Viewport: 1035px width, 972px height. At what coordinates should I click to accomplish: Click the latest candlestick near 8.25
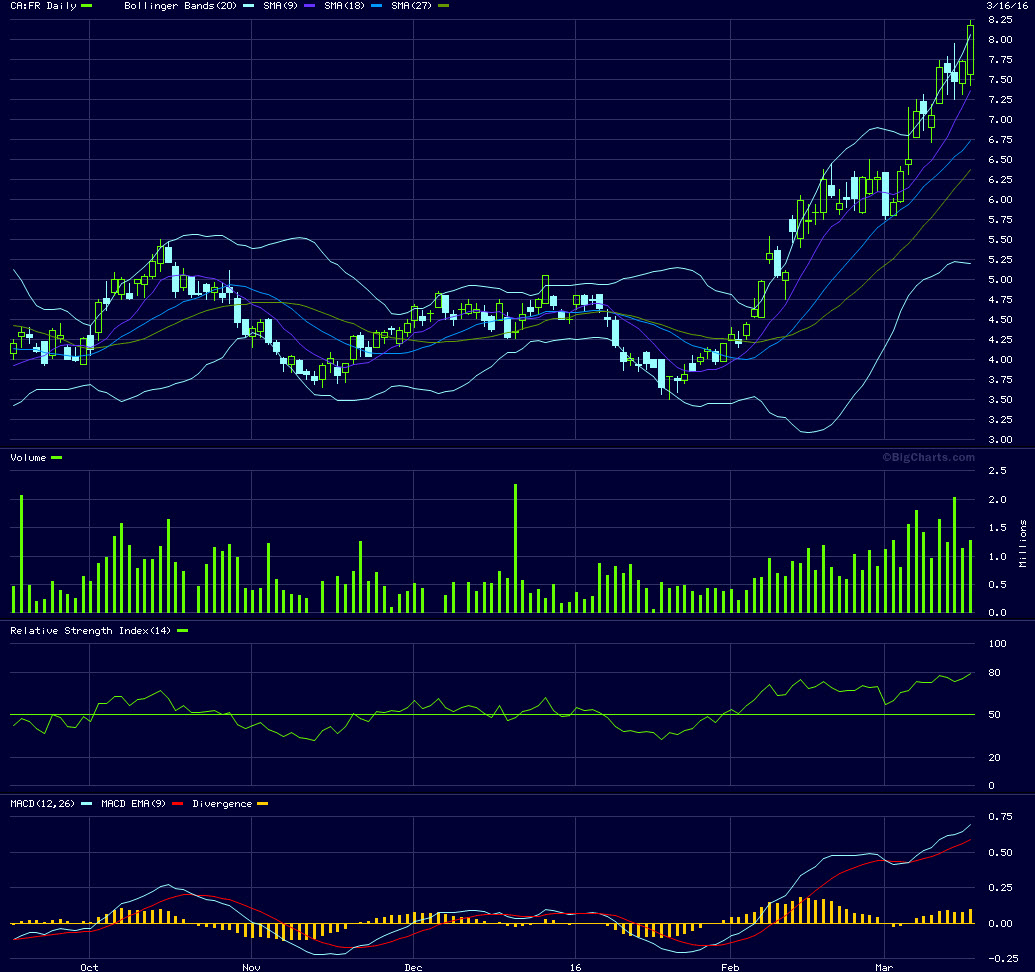[970, 53]
